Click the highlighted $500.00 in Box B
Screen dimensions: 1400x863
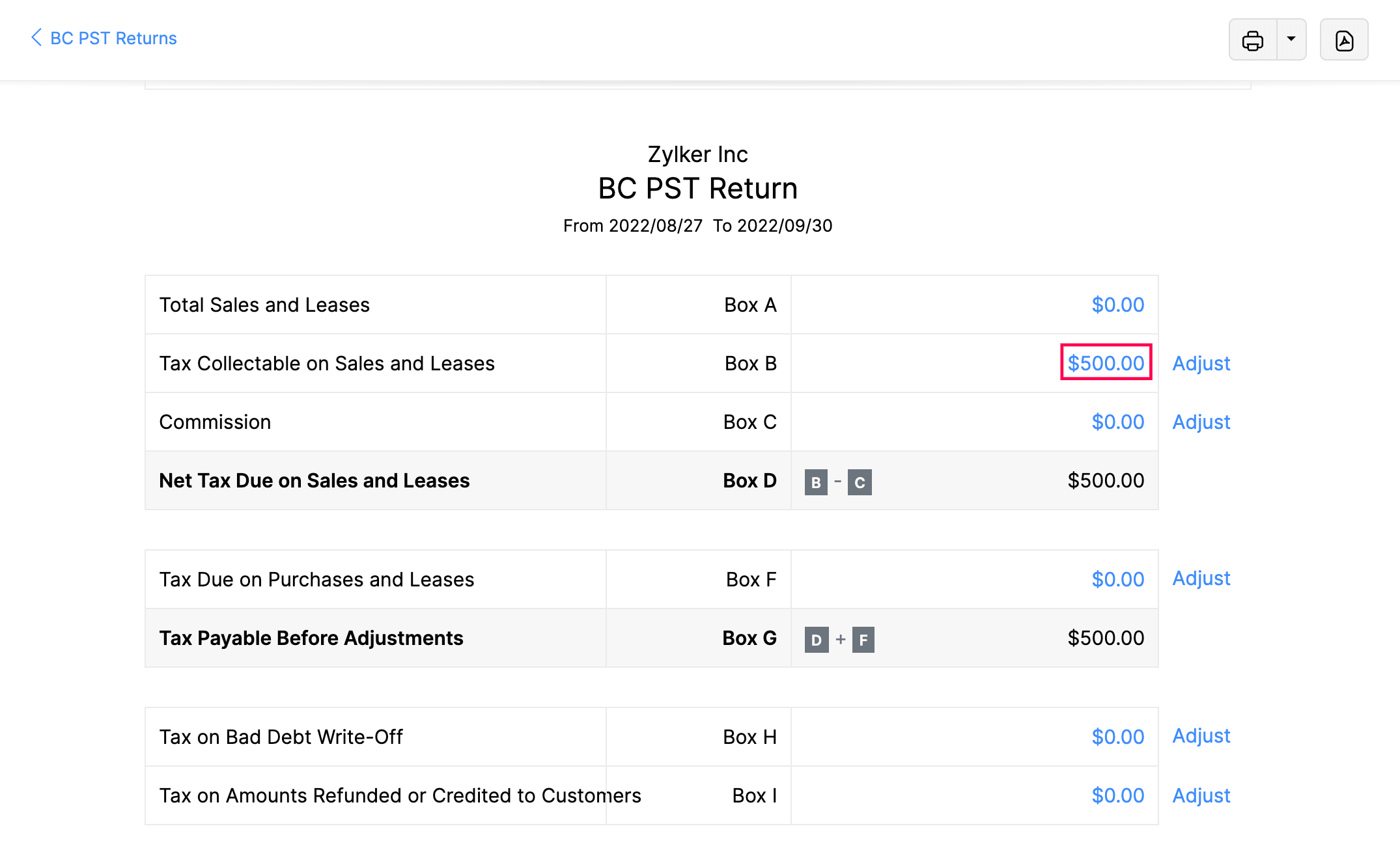1105,363
